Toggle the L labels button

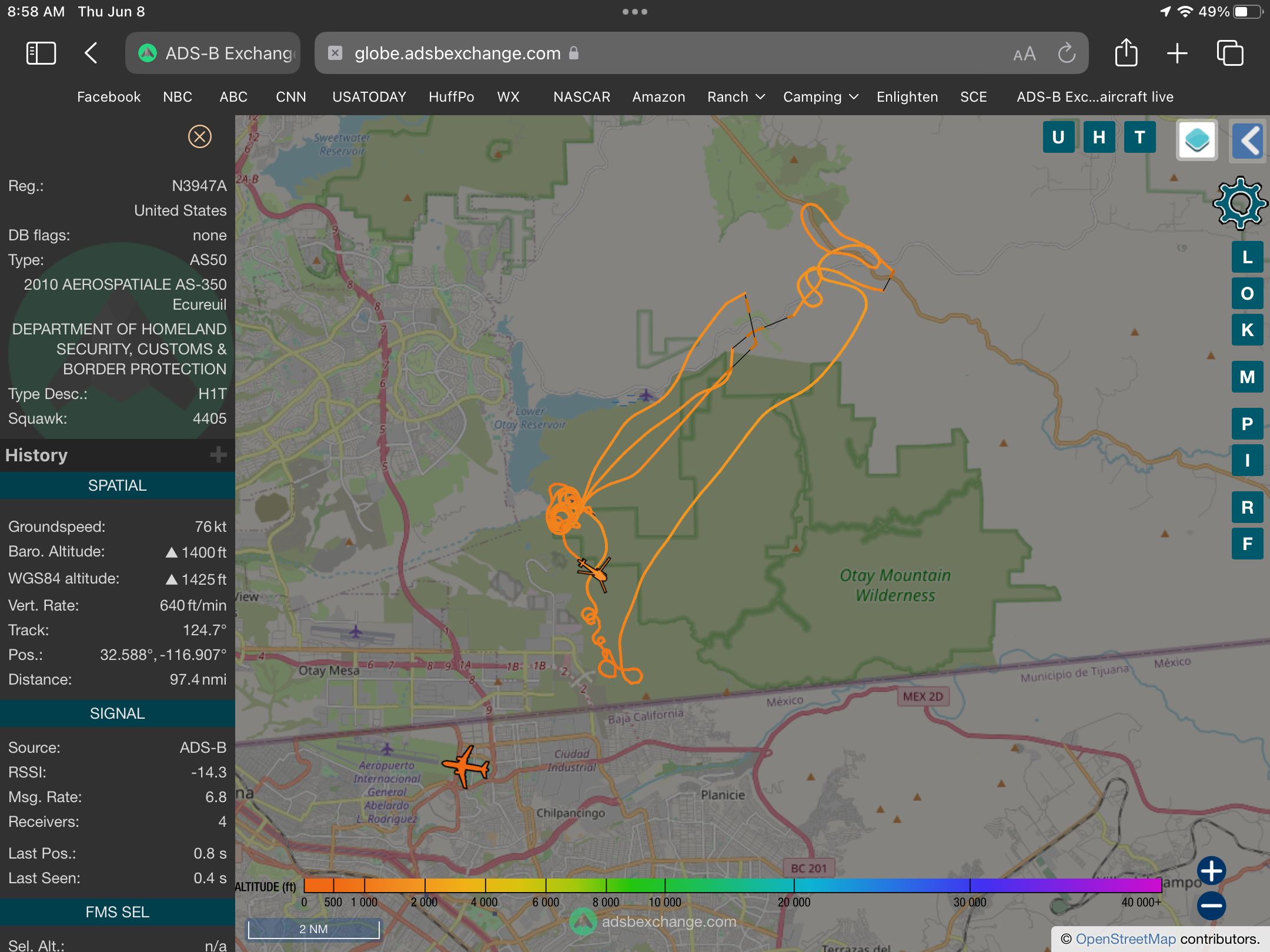(1247, 257)
